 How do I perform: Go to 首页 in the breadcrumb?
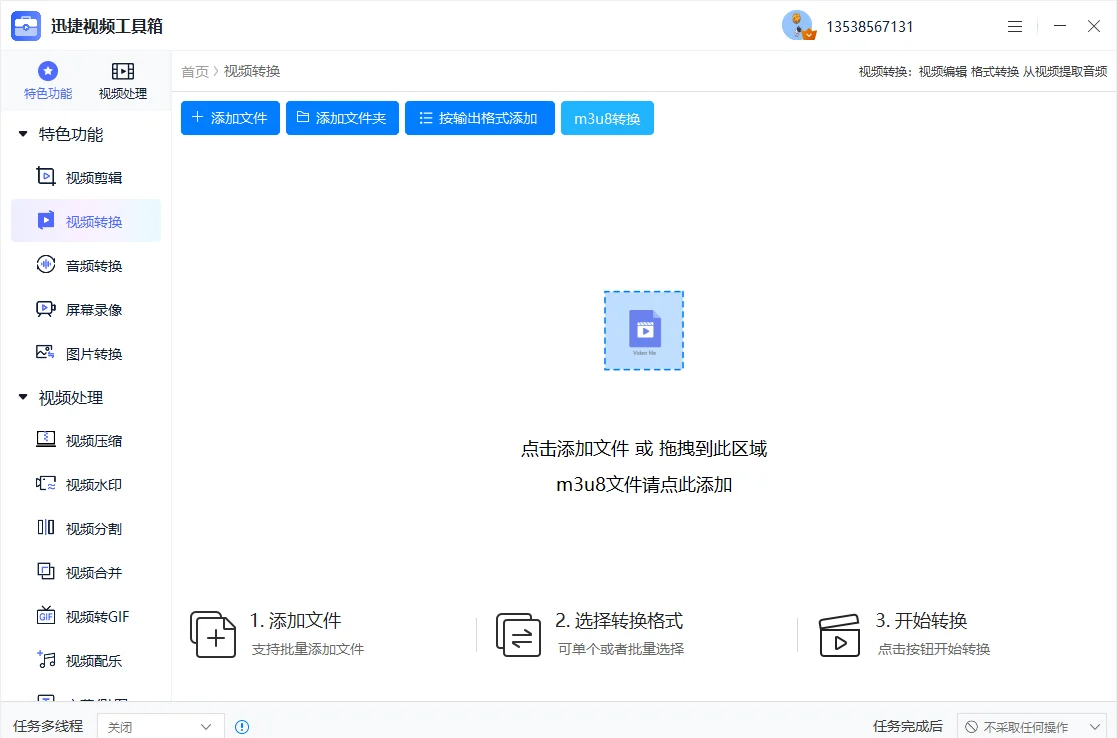(x=194, y=71)
